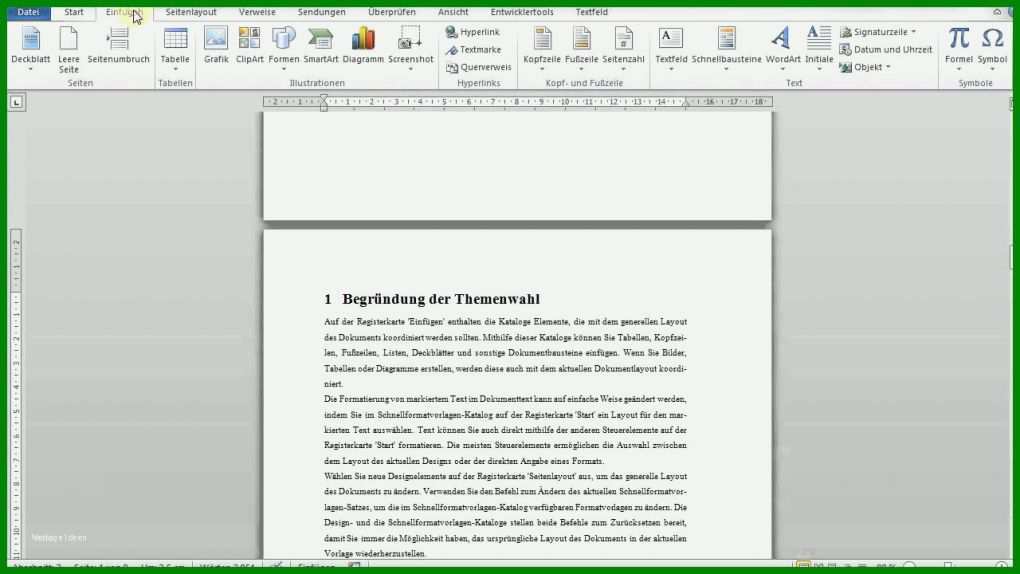Insert a Seitenumbruch page break
Image resolution: width=1020 pixels, height=574 pixels.
tap(118, 46)
